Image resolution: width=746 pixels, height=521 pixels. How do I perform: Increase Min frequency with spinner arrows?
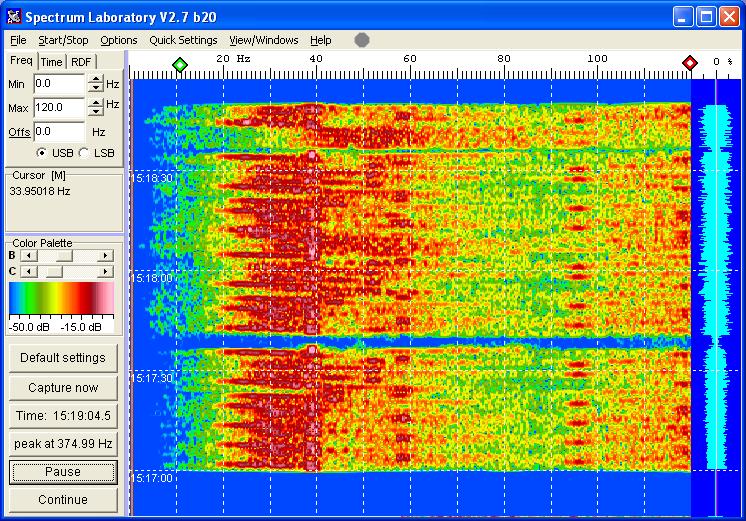96,79
